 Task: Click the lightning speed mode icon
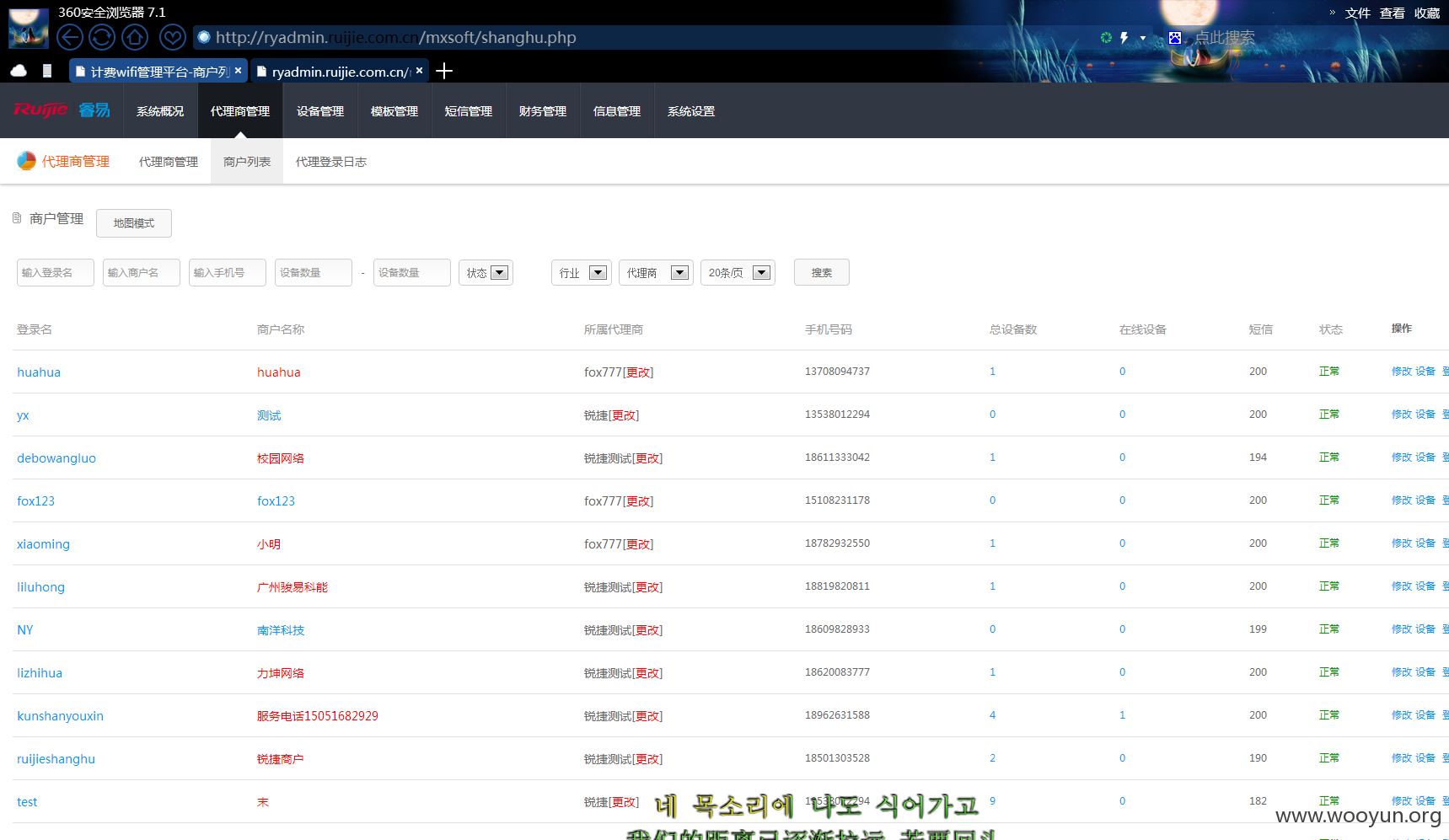click(x=1124, y=38)
